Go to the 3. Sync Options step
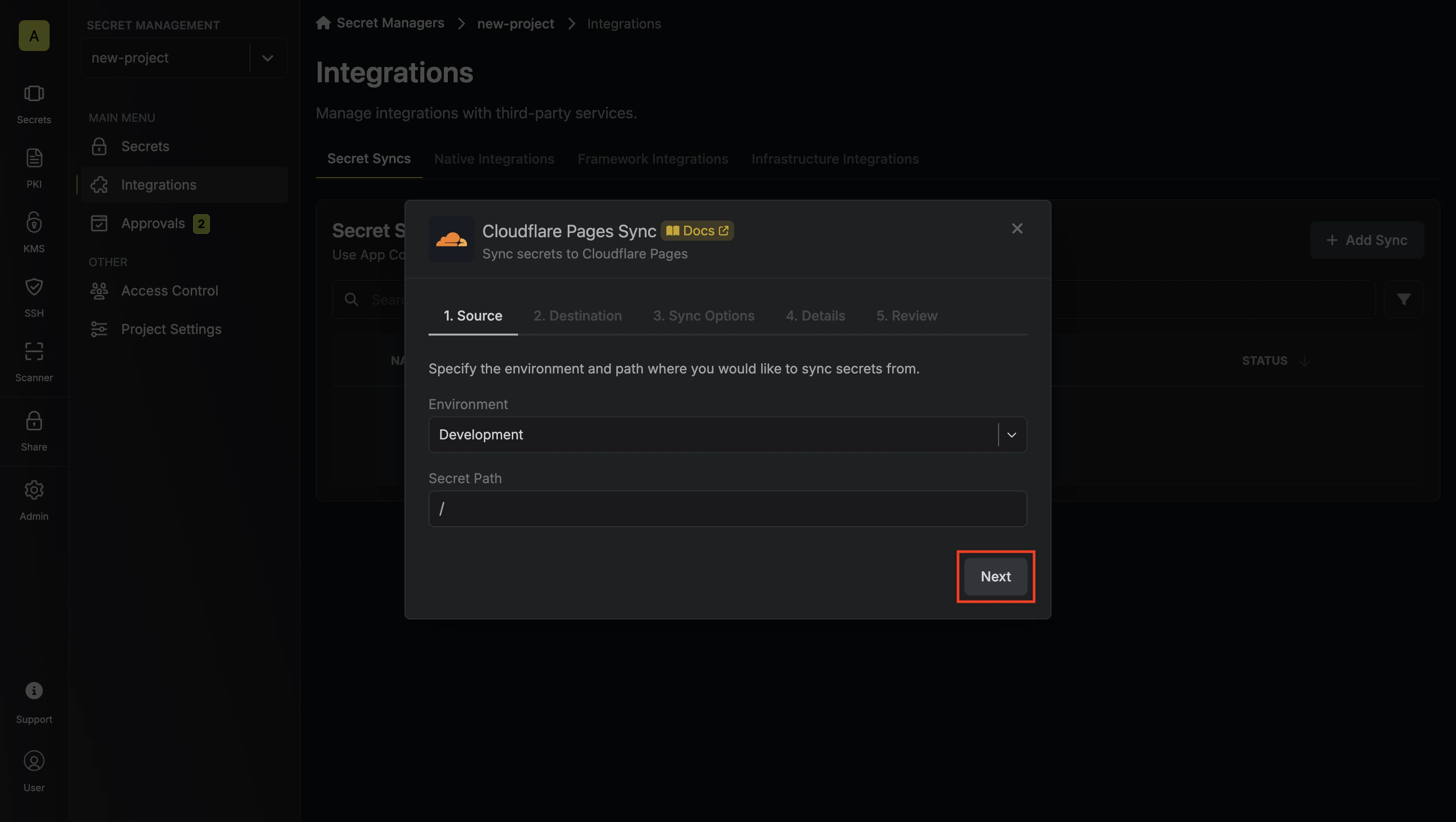The image size is (1456, 822). (703, 315)
